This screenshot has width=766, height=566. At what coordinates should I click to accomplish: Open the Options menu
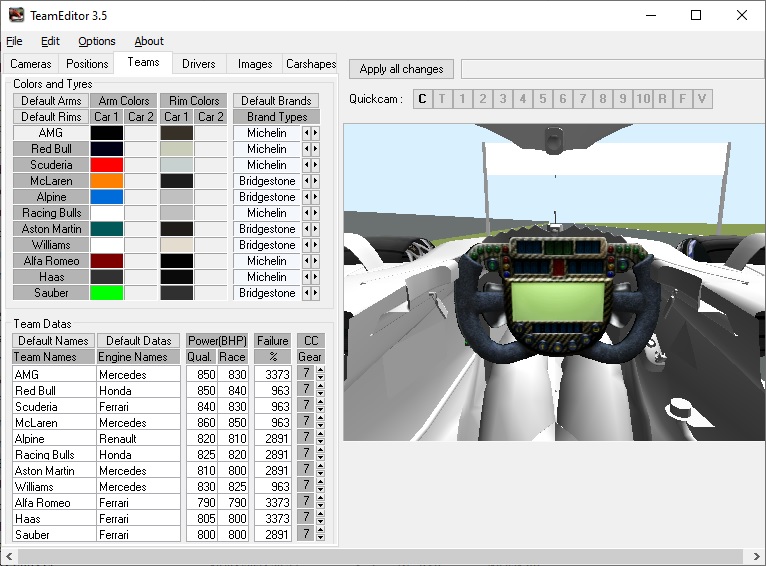point(97,42)
